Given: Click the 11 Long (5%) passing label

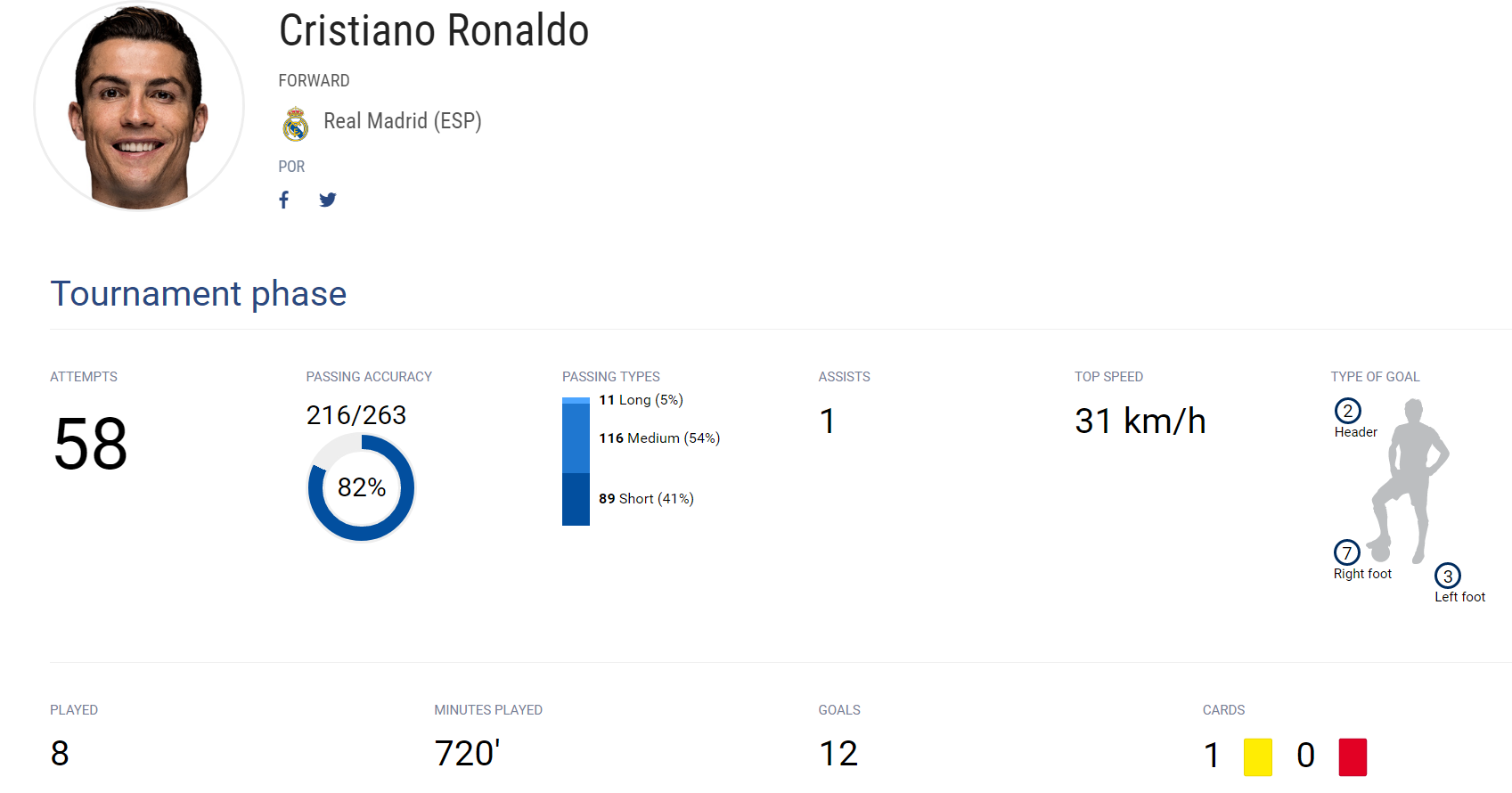Looking at the screenshot, I should (641, 400).
